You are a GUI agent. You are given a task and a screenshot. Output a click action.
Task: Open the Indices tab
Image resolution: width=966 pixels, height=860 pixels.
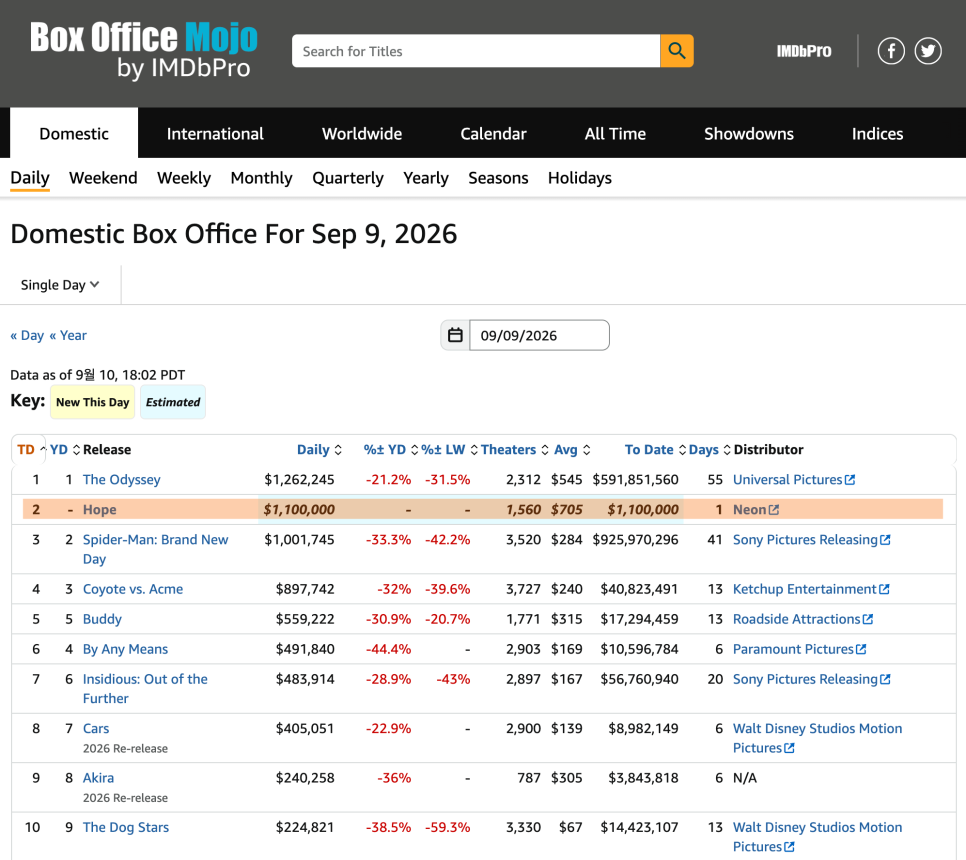(877, 133)
